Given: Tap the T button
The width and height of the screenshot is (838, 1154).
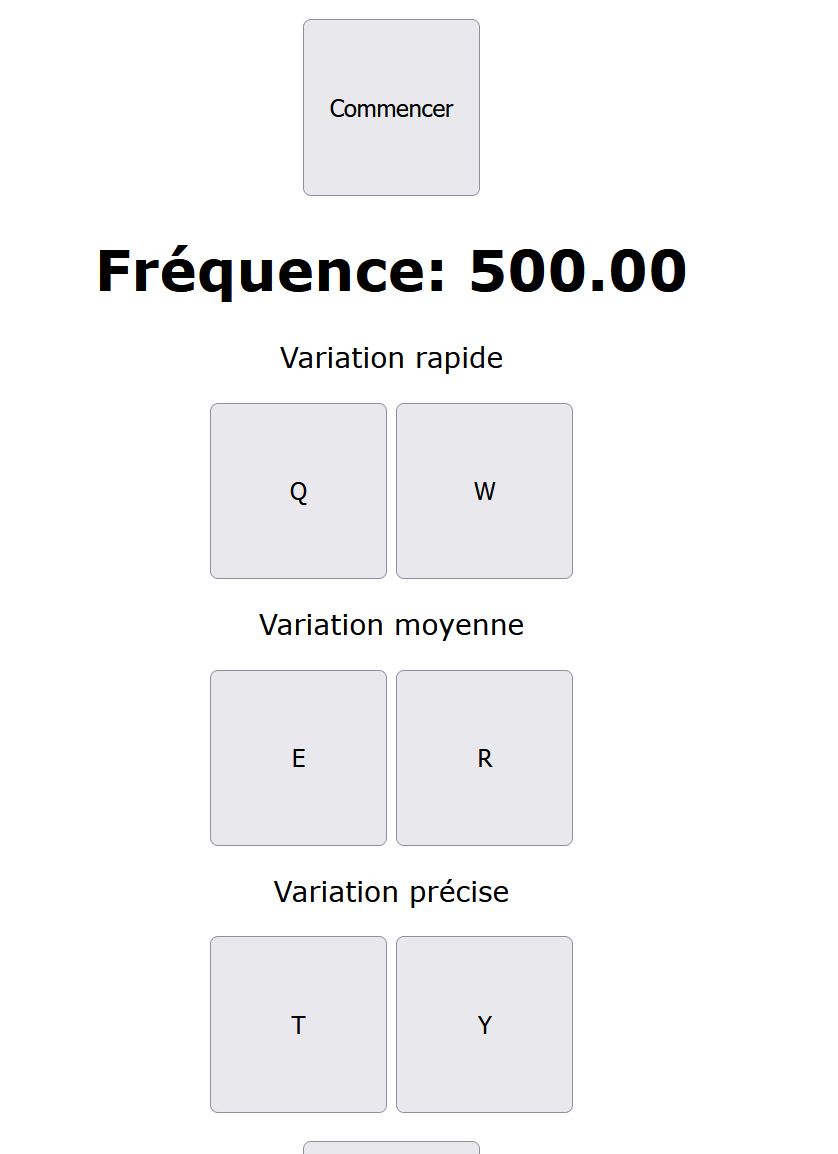Looking at the screenshot, I should 298,1024.
